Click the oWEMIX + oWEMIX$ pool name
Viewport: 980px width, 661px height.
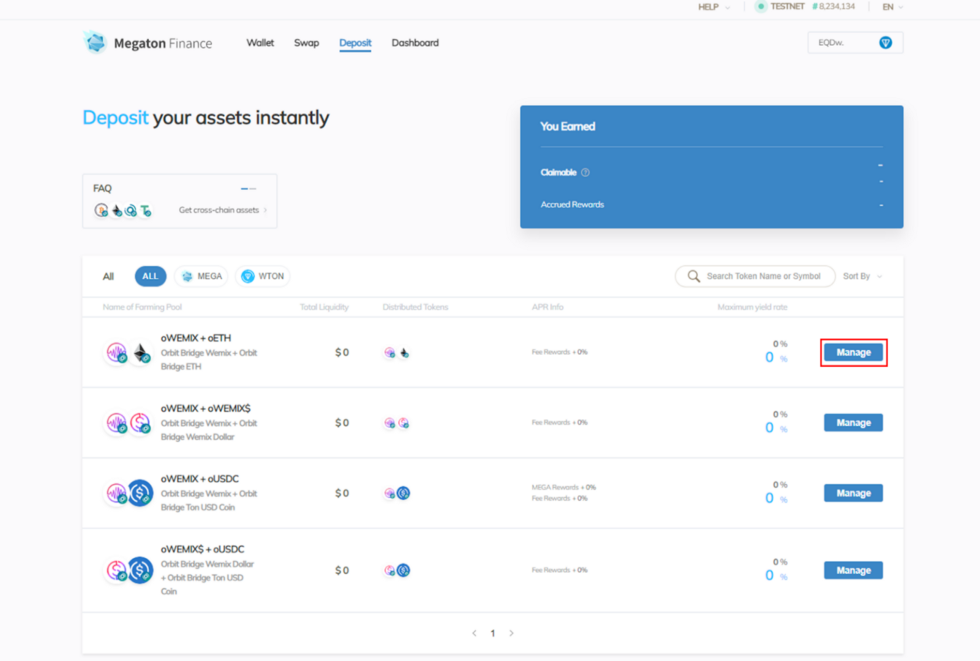206,409
